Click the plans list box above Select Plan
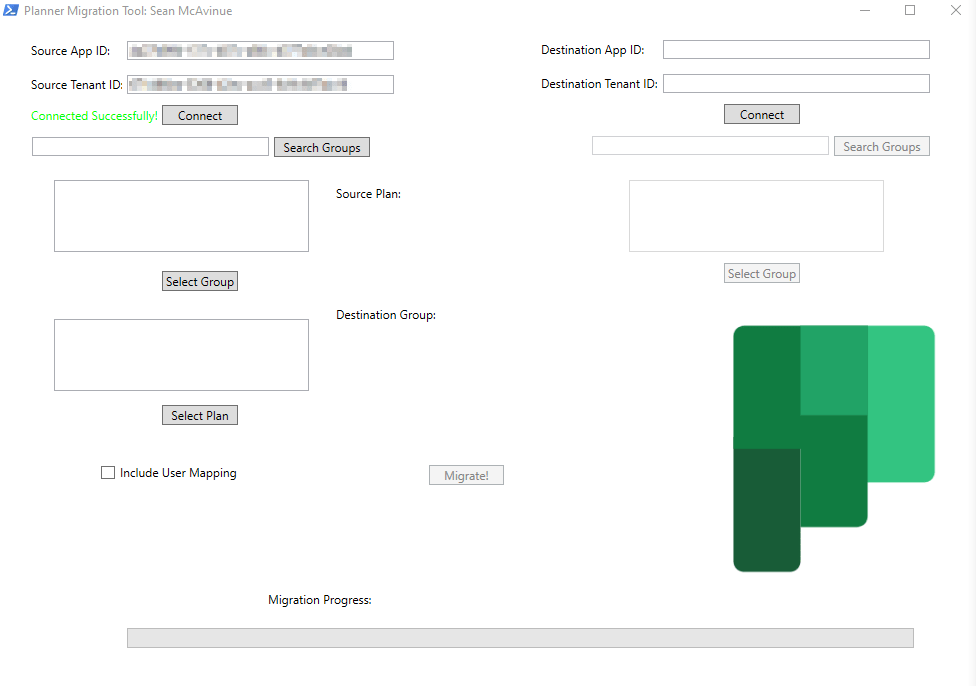Viewport: 976px width, 686px height. [181, 355]
